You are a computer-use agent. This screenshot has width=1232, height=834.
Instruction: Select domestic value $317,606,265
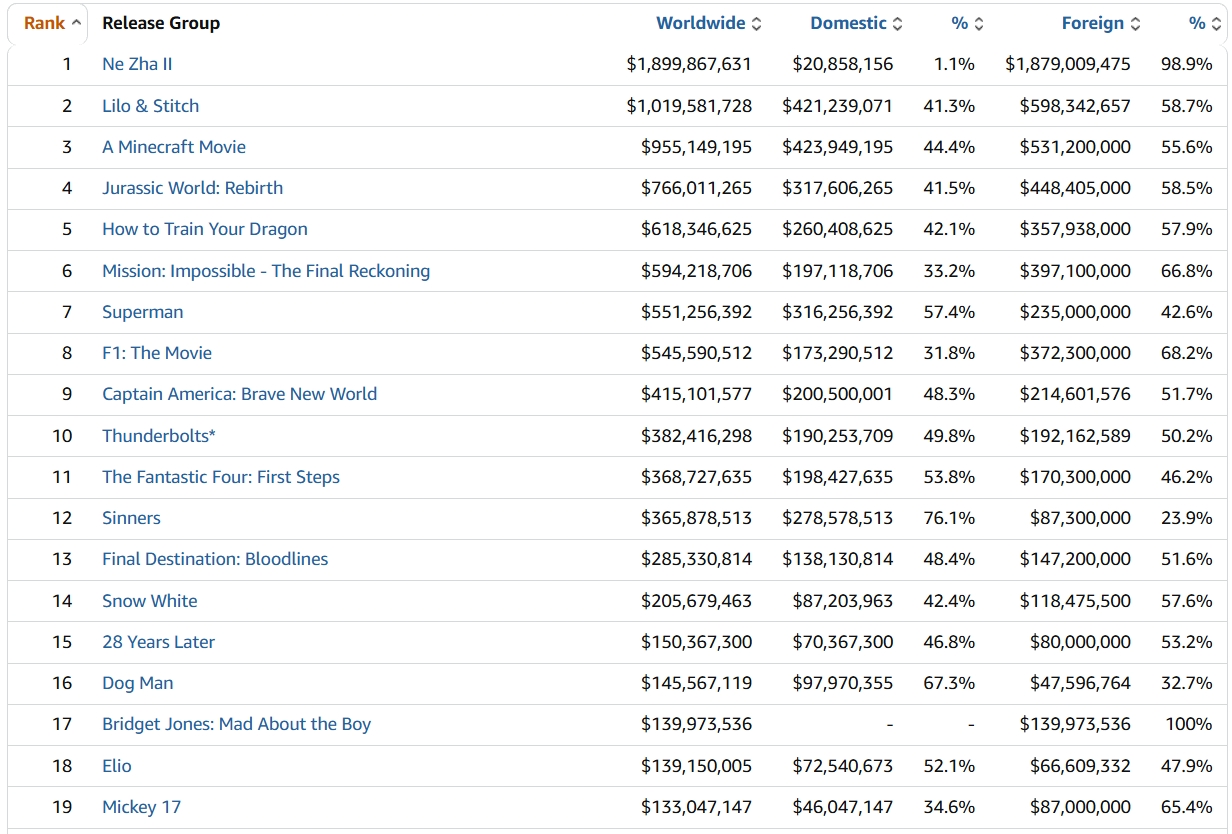[838, 188]
